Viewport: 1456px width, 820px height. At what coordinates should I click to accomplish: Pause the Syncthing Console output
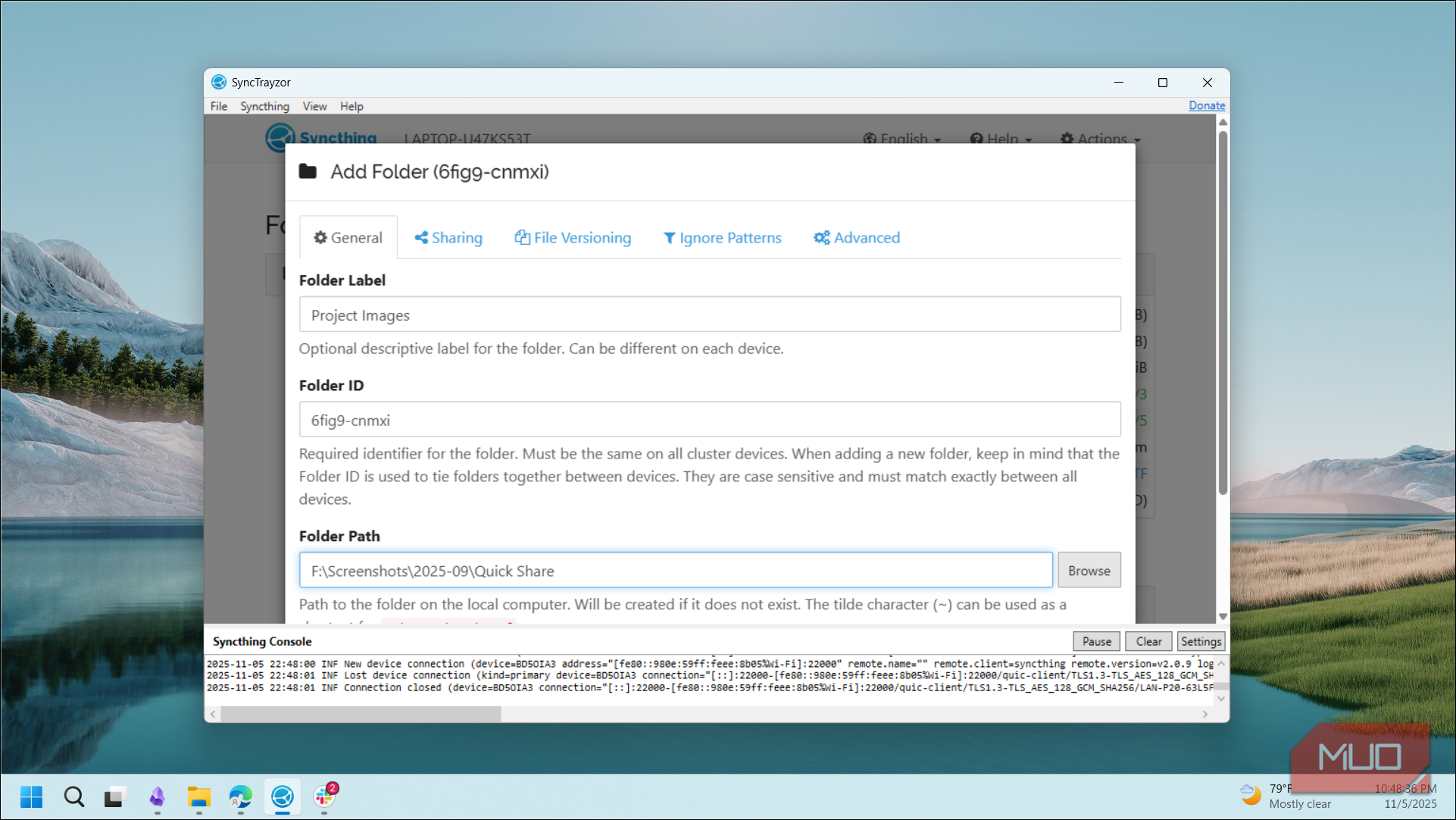point(1096,641)
